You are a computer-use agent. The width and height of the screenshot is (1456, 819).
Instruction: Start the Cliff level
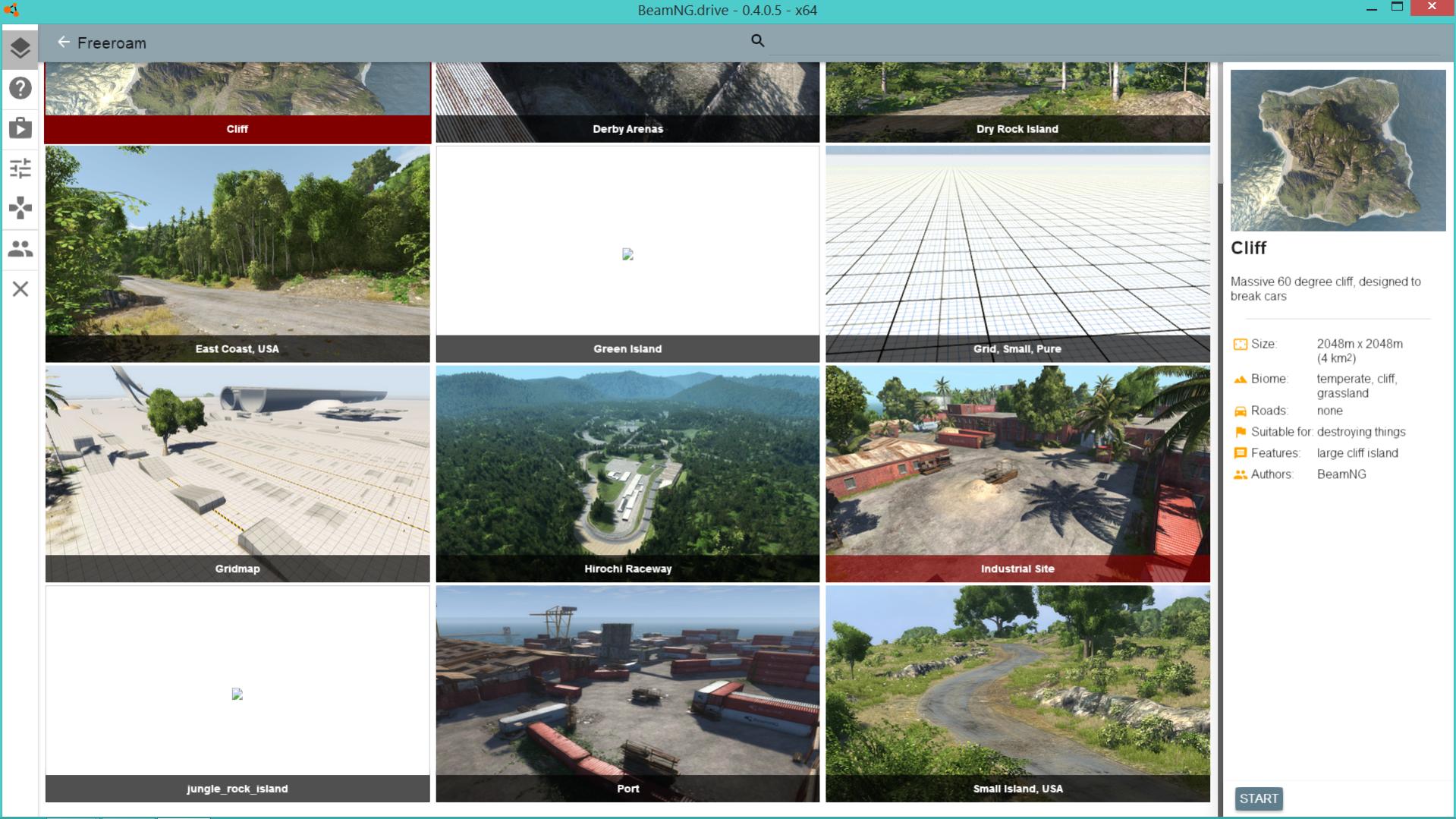(1259, 799)
